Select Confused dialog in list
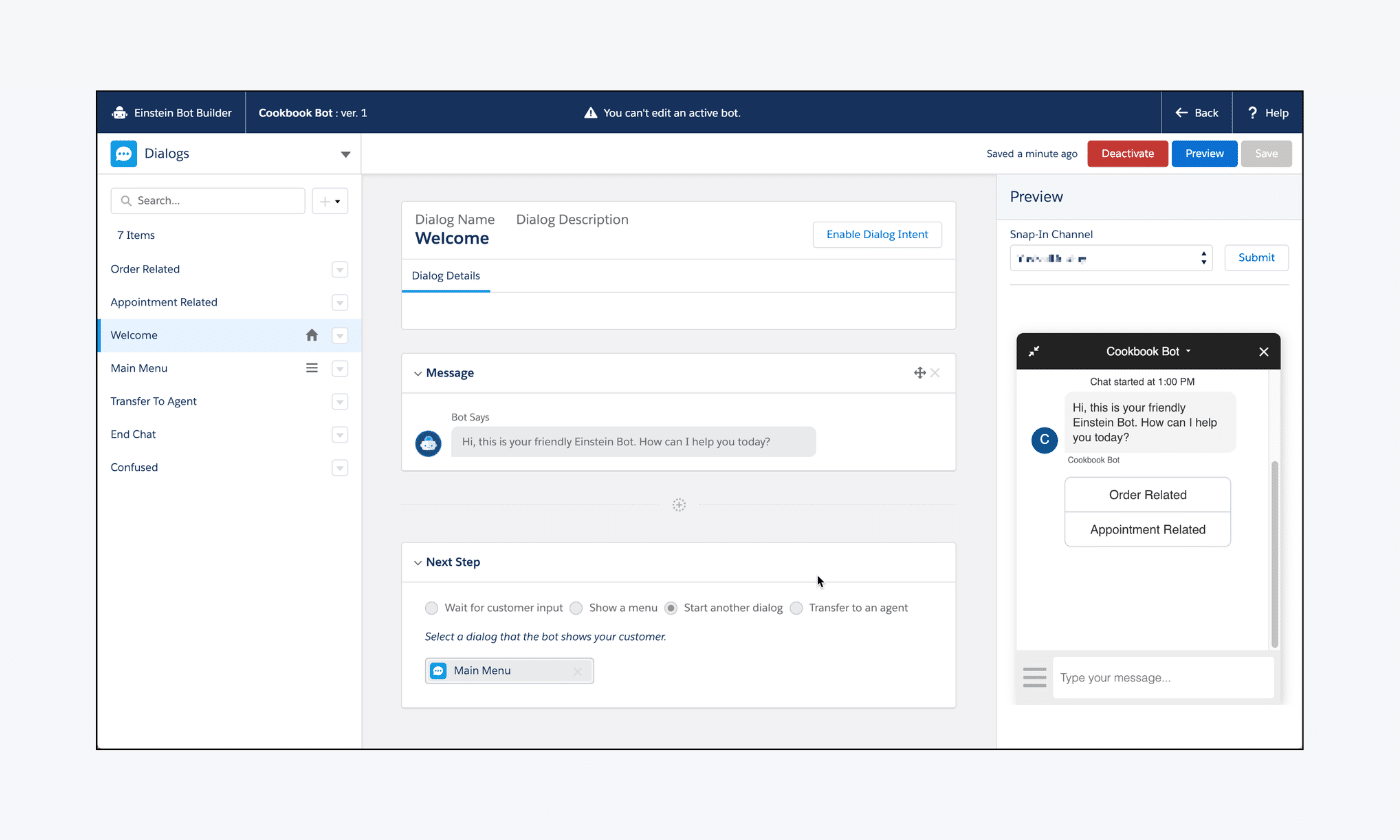Viewport: 1400px width, 840px height. 134,467
